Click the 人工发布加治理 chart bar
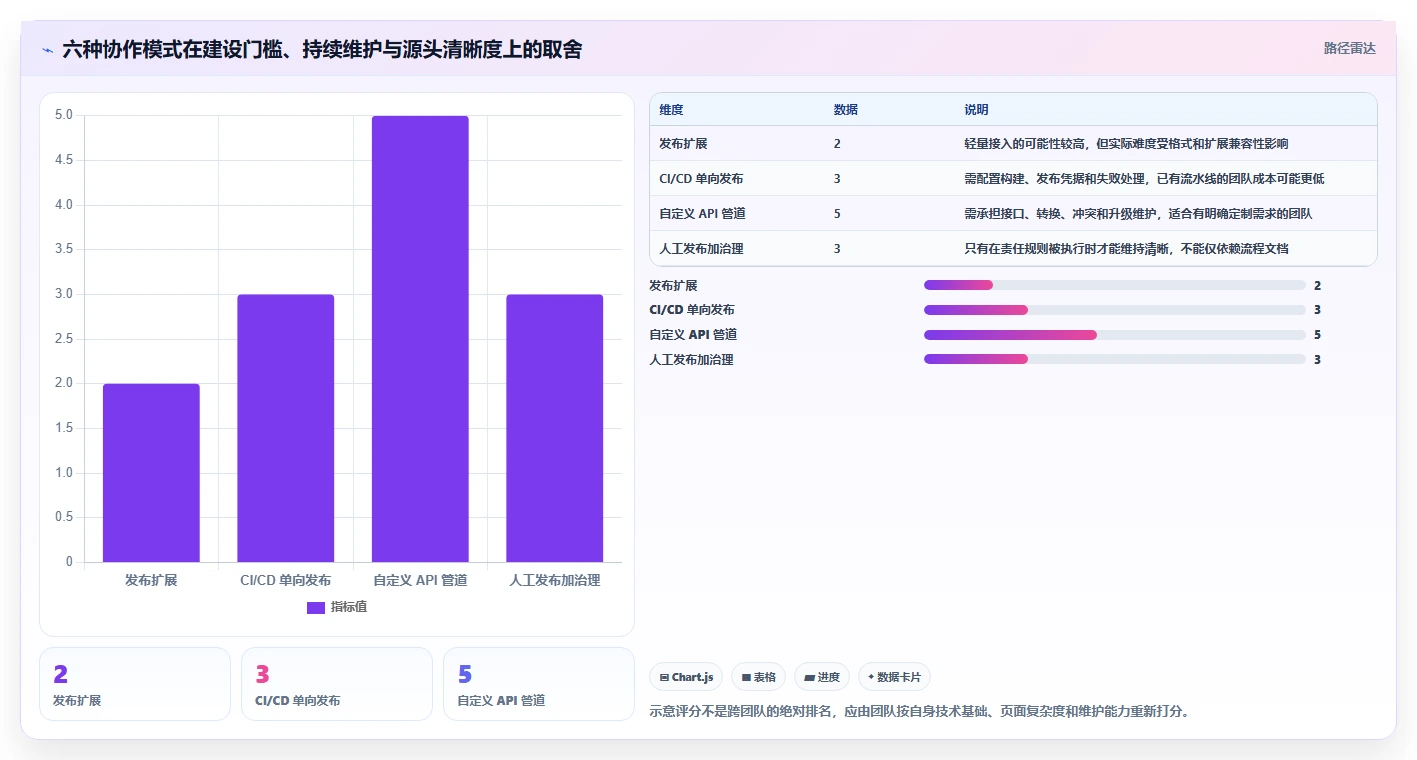Screen dimensions: 1417x760 [x=555, y=428]
